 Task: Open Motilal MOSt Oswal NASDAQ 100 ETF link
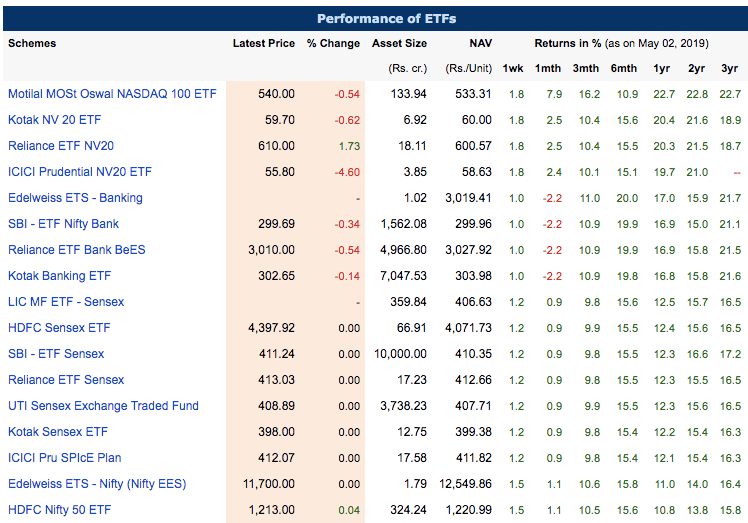pyautogui.click(x=112, y=94)
